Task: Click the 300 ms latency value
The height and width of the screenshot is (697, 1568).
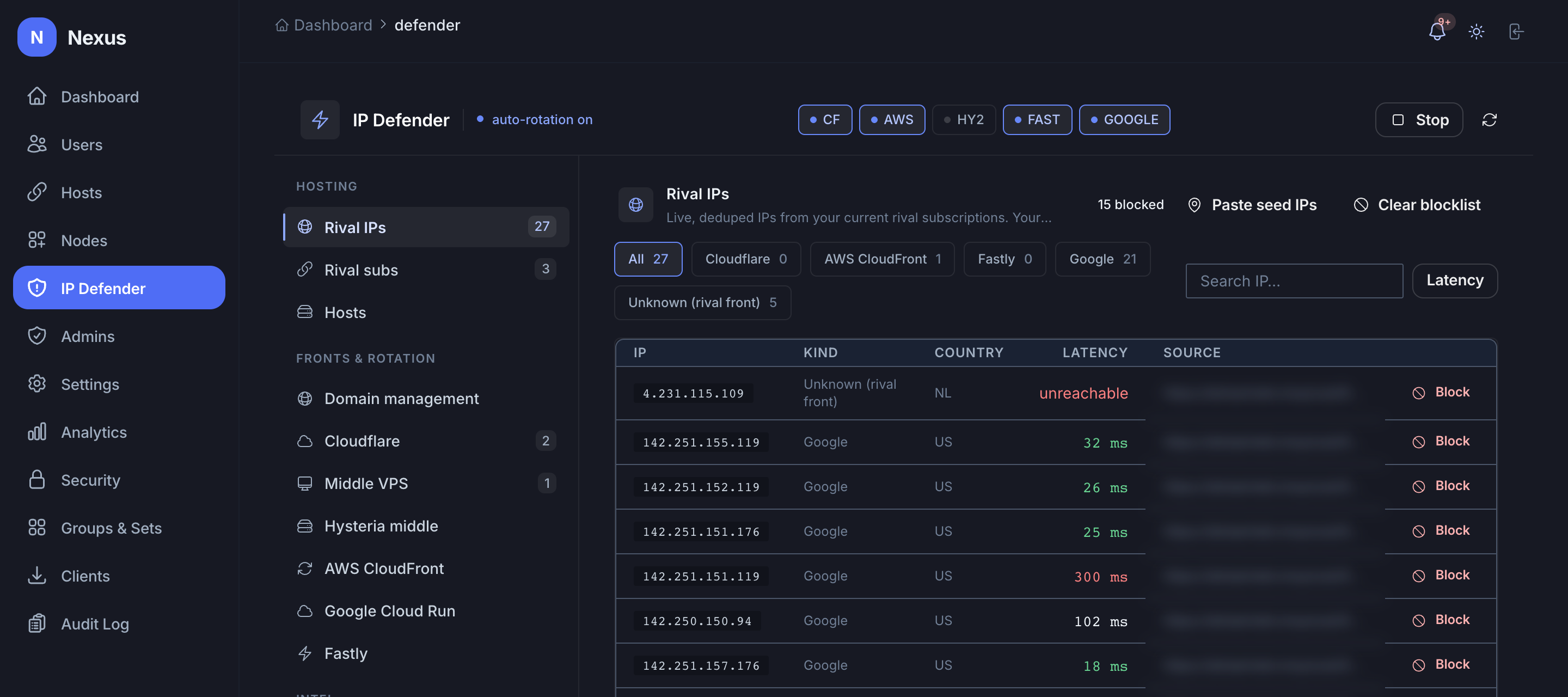Action: click(1100, 577)
